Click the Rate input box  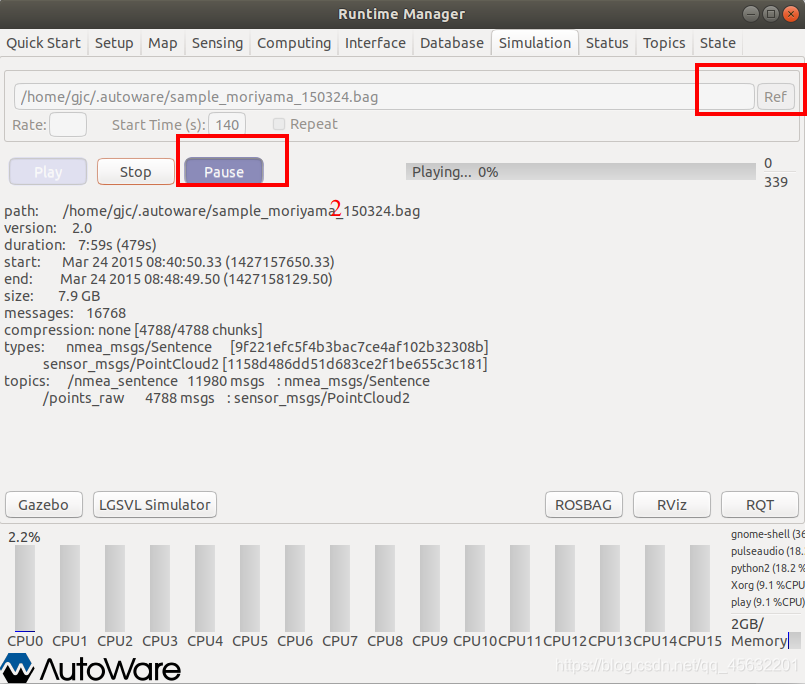click(68, 125)
